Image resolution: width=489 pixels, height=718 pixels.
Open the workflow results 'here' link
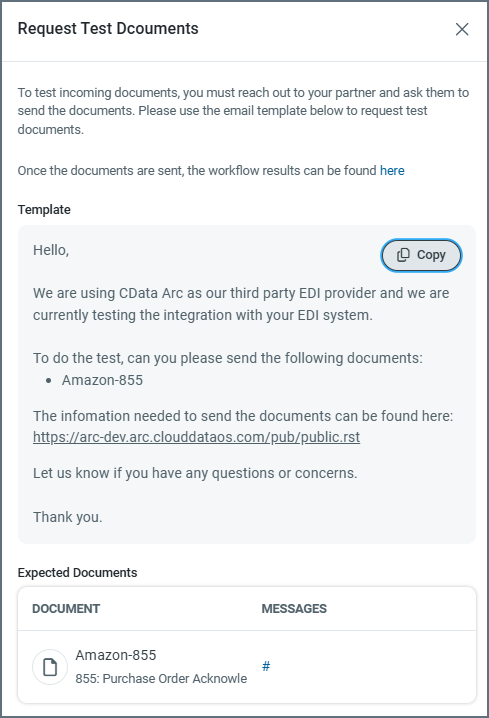pos(392,171)
